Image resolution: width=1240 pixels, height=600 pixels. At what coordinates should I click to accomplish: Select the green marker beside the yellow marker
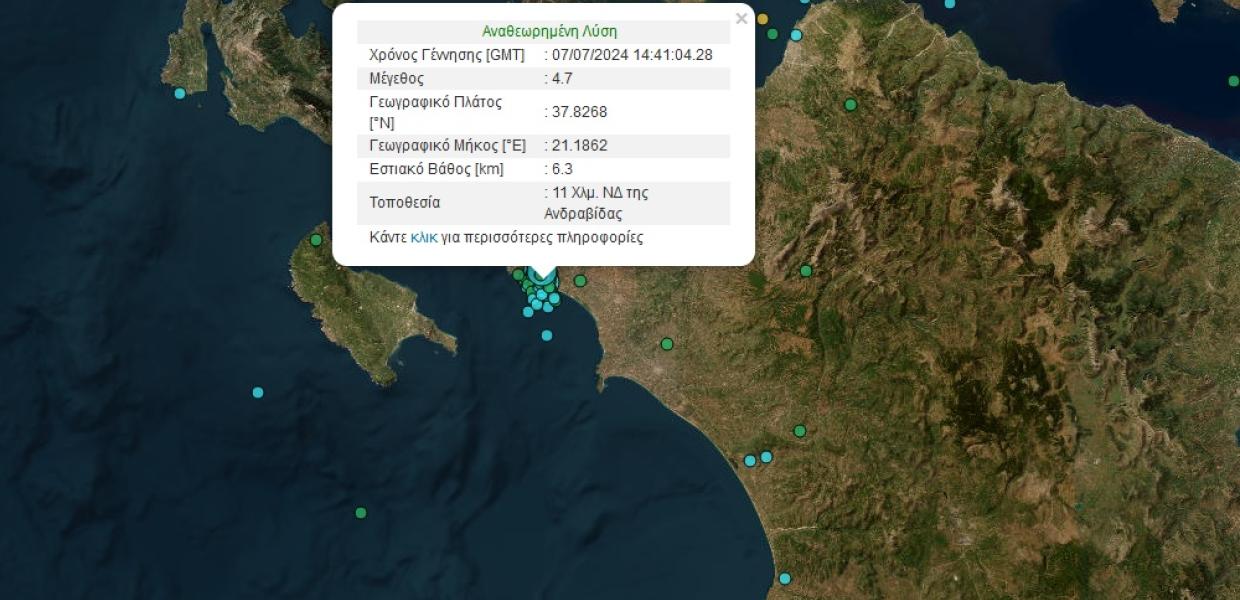pos(773,34)
